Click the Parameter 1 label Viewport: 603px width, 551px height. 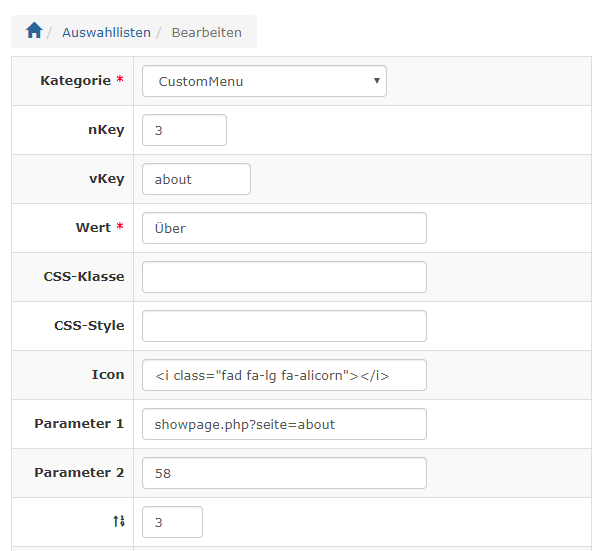(x=79, y=423)
